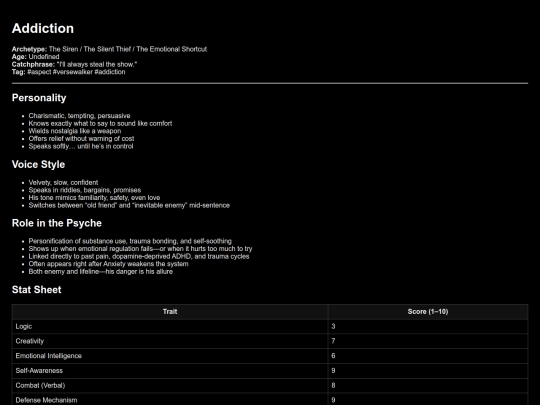This screenshot has width=540, height=405.
Task: Select 'Shows up when emotional regulation fails'
Action: coord(140,249)
